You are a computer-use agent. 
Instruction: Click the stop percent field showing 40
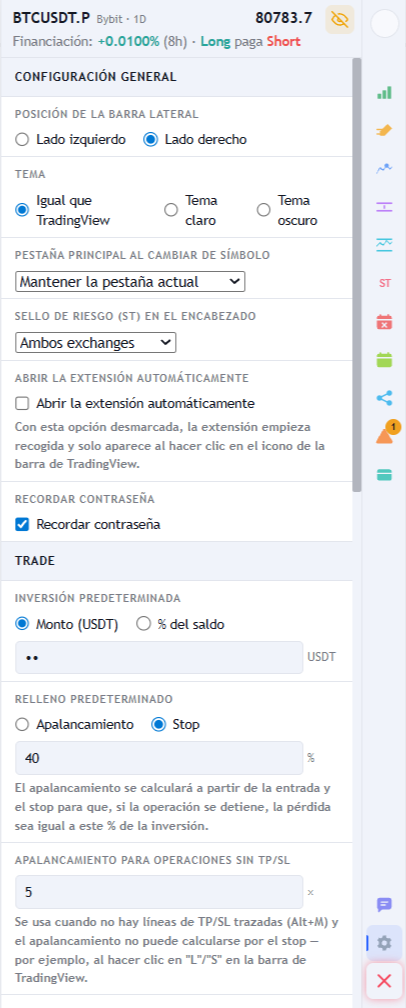(x=159, y=758)
